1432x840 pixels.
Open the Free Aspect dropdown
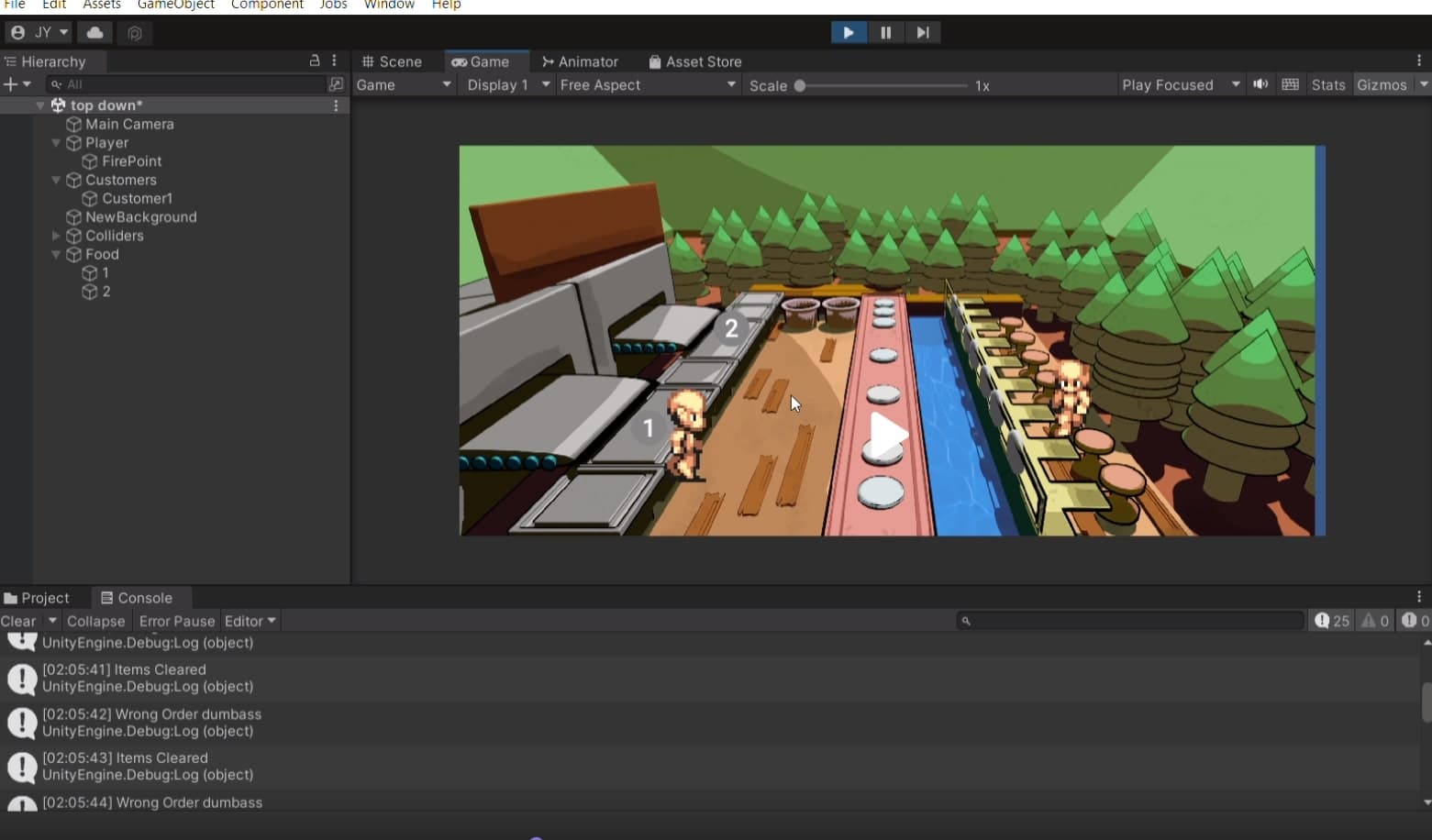click(649, 85)
